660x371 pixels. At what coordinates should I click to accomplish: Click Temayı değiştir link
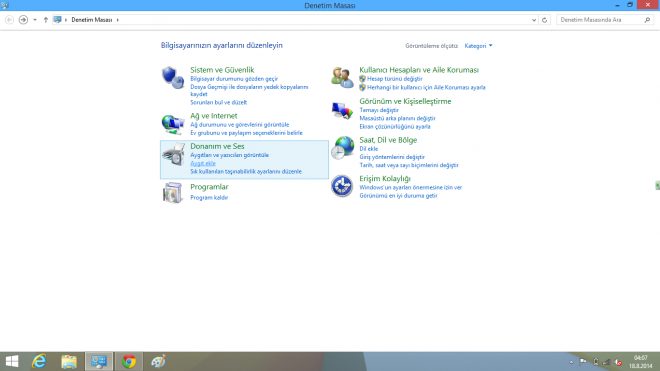(379, 110)
